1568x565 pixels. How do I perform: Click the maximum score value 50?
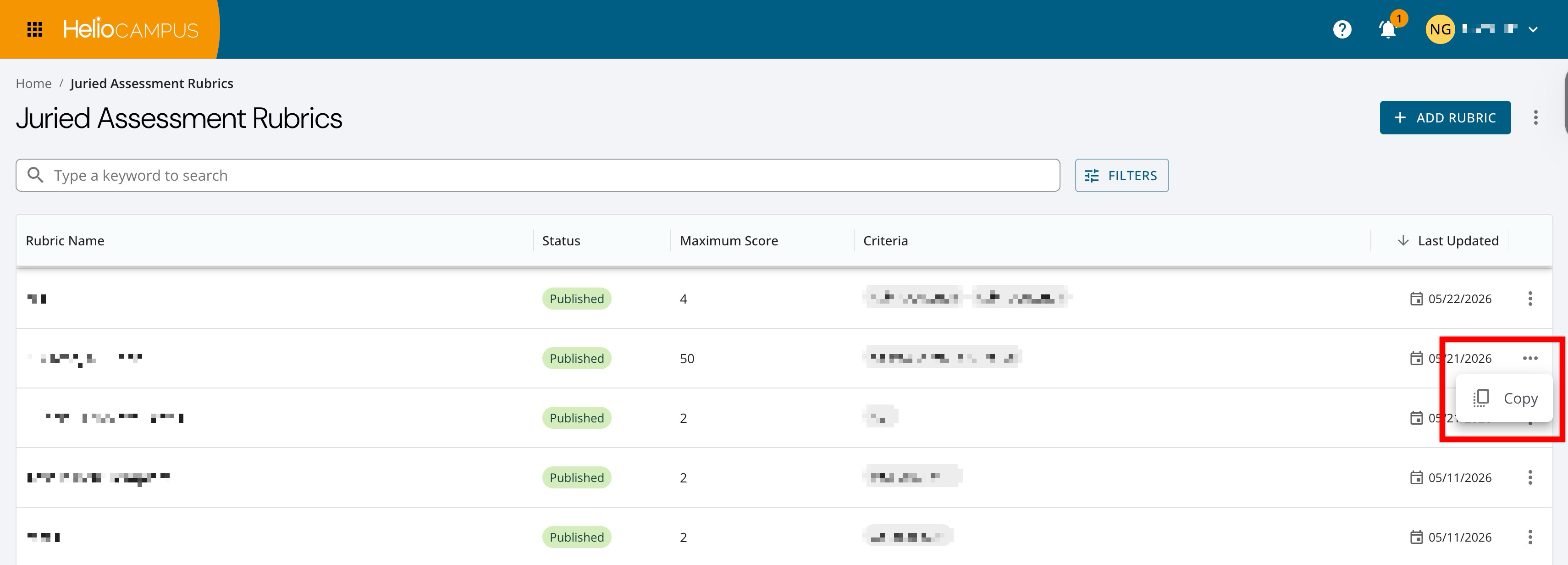[x=687, y=359]
